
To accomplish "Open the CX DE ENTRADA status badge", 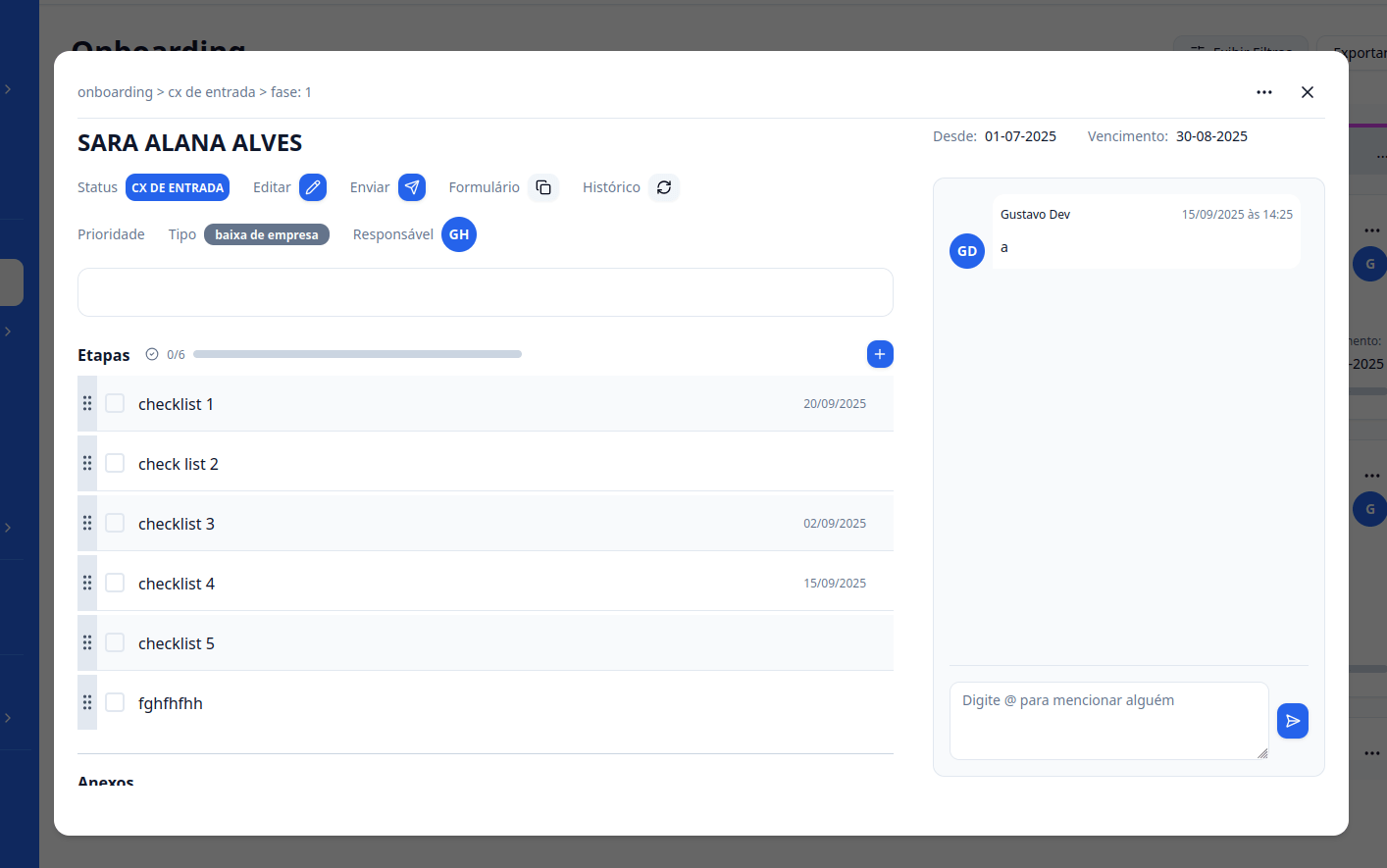I will 178,187.
